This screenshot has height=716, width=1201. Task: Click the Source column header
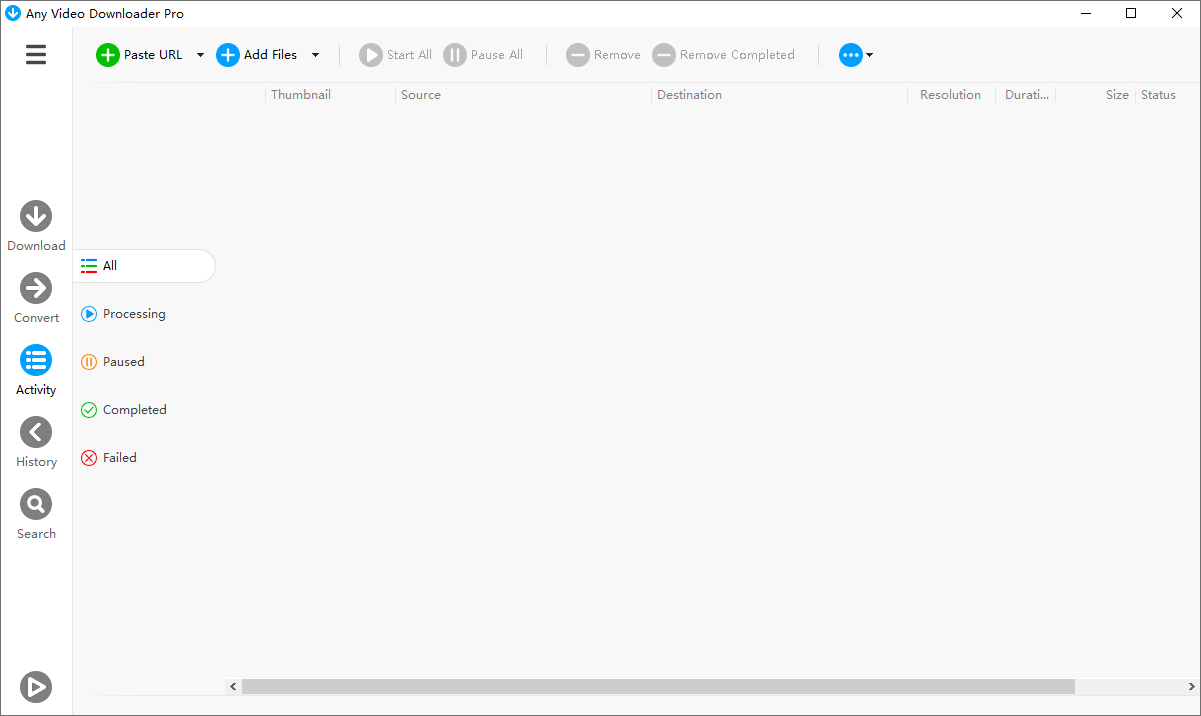(421, 94)
